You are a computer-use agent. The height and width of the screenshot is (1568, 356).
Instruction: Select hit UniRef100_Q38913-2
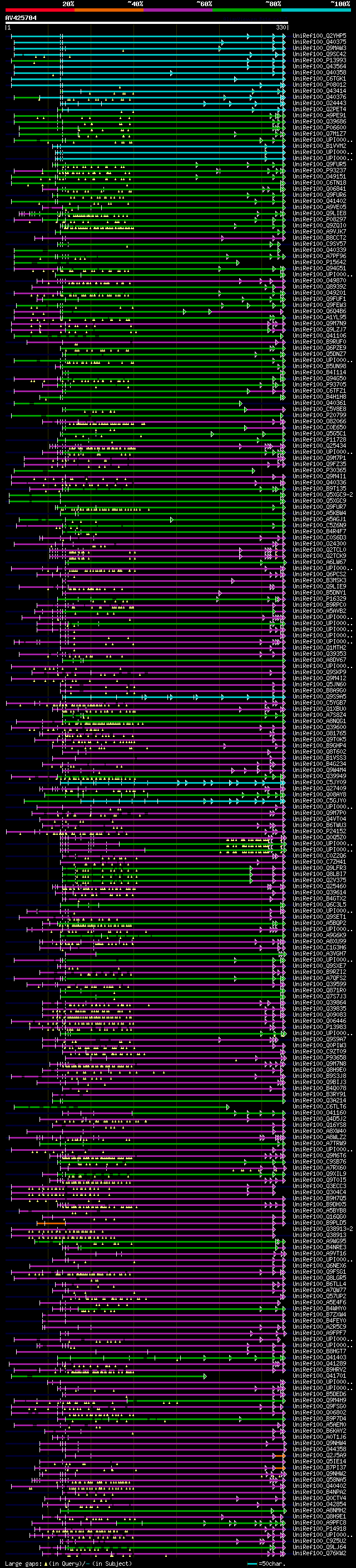[x=323, y=1229]
